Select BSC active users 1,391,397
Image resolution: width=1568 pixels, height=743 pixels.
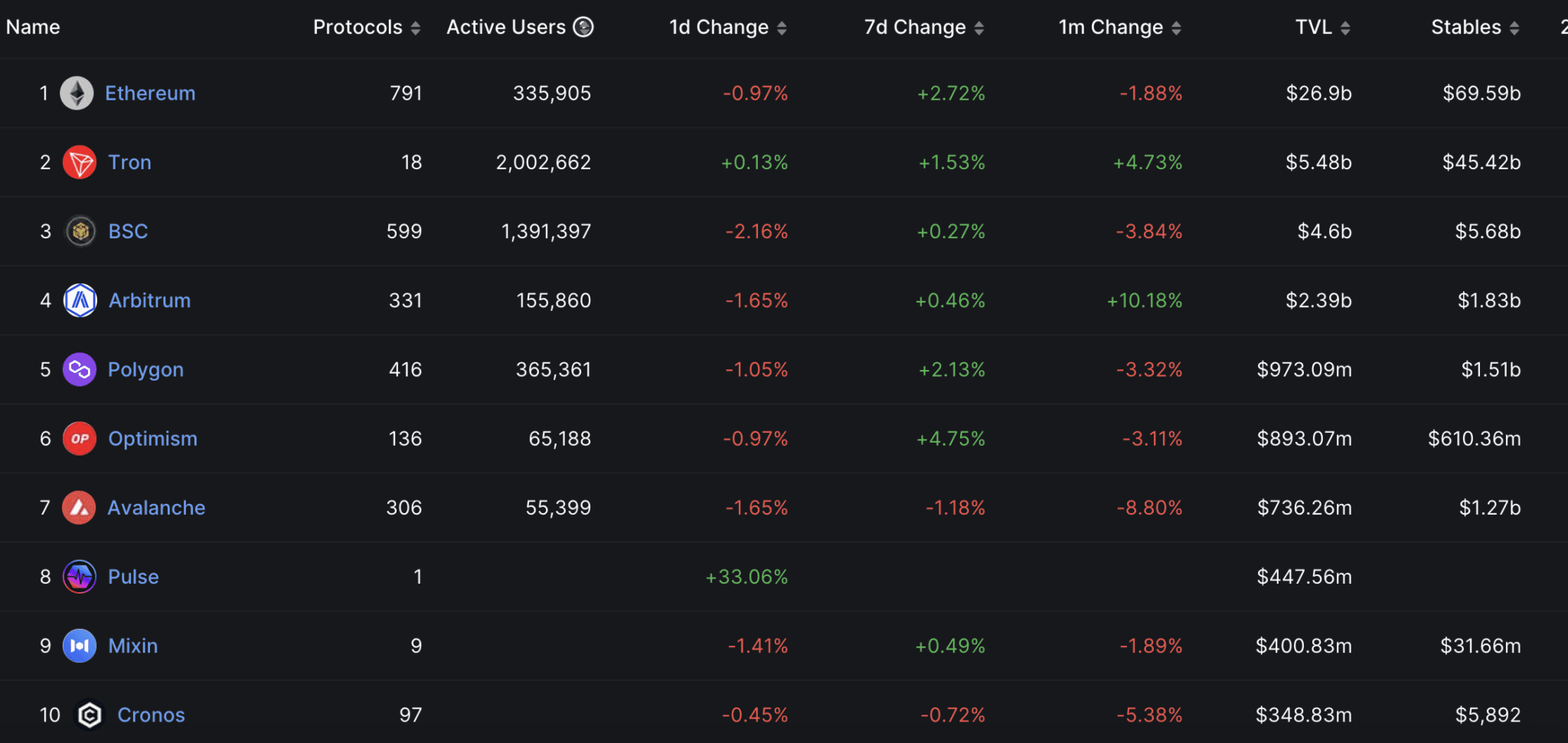coord(547,231)
